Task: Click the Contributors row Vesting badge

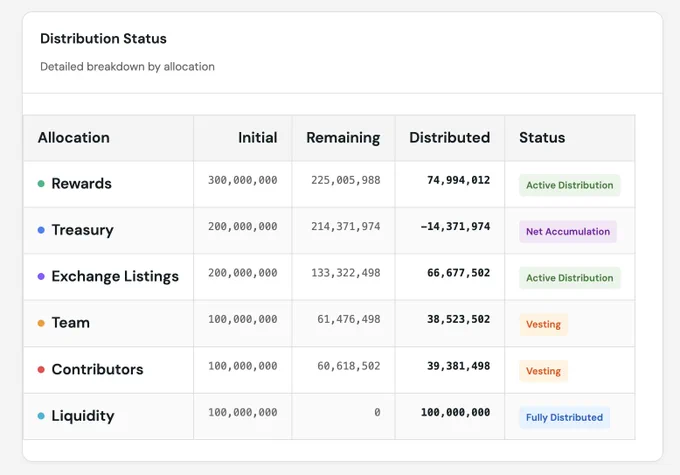Action: click(x=543, y=371)
